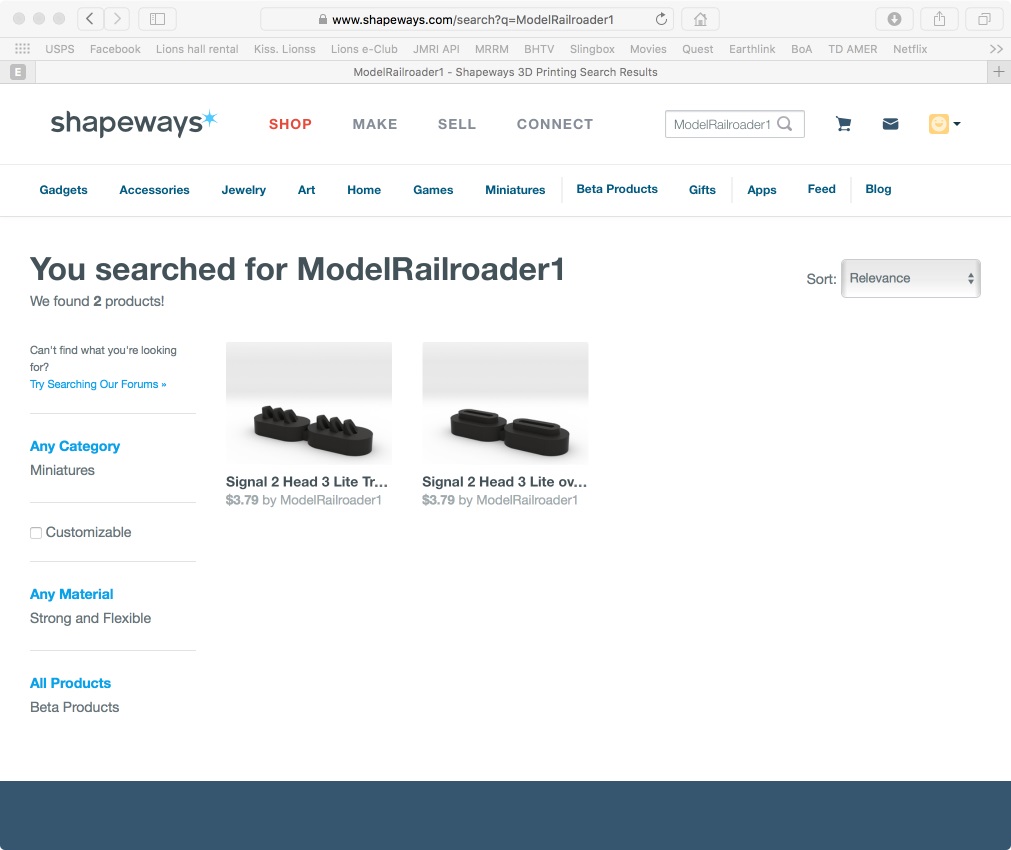Open the MAKE menu

tap(375, 124)
